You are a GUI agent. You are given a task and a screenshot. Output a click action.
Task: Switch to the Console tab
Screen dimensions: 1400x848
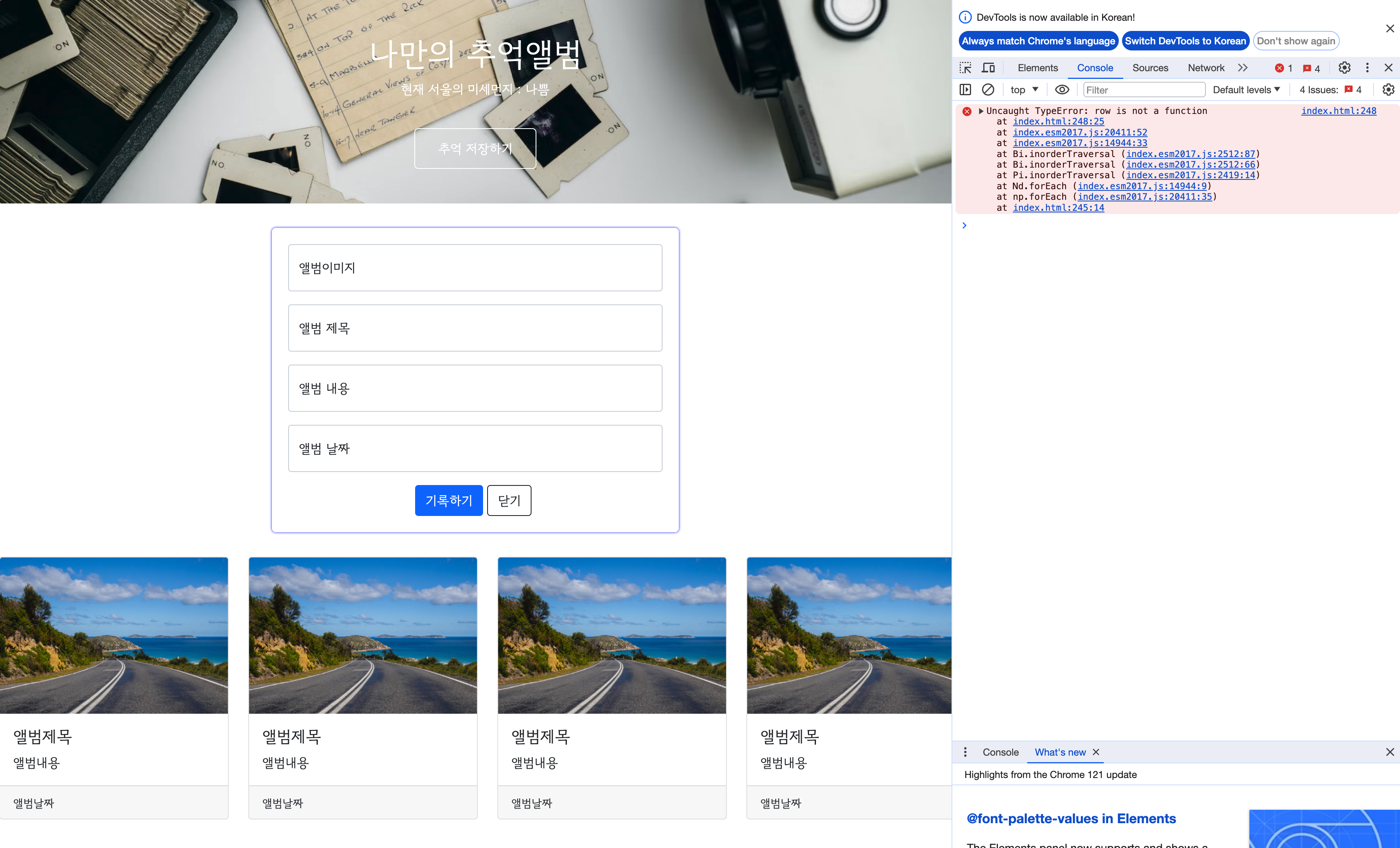point(1095,68)
